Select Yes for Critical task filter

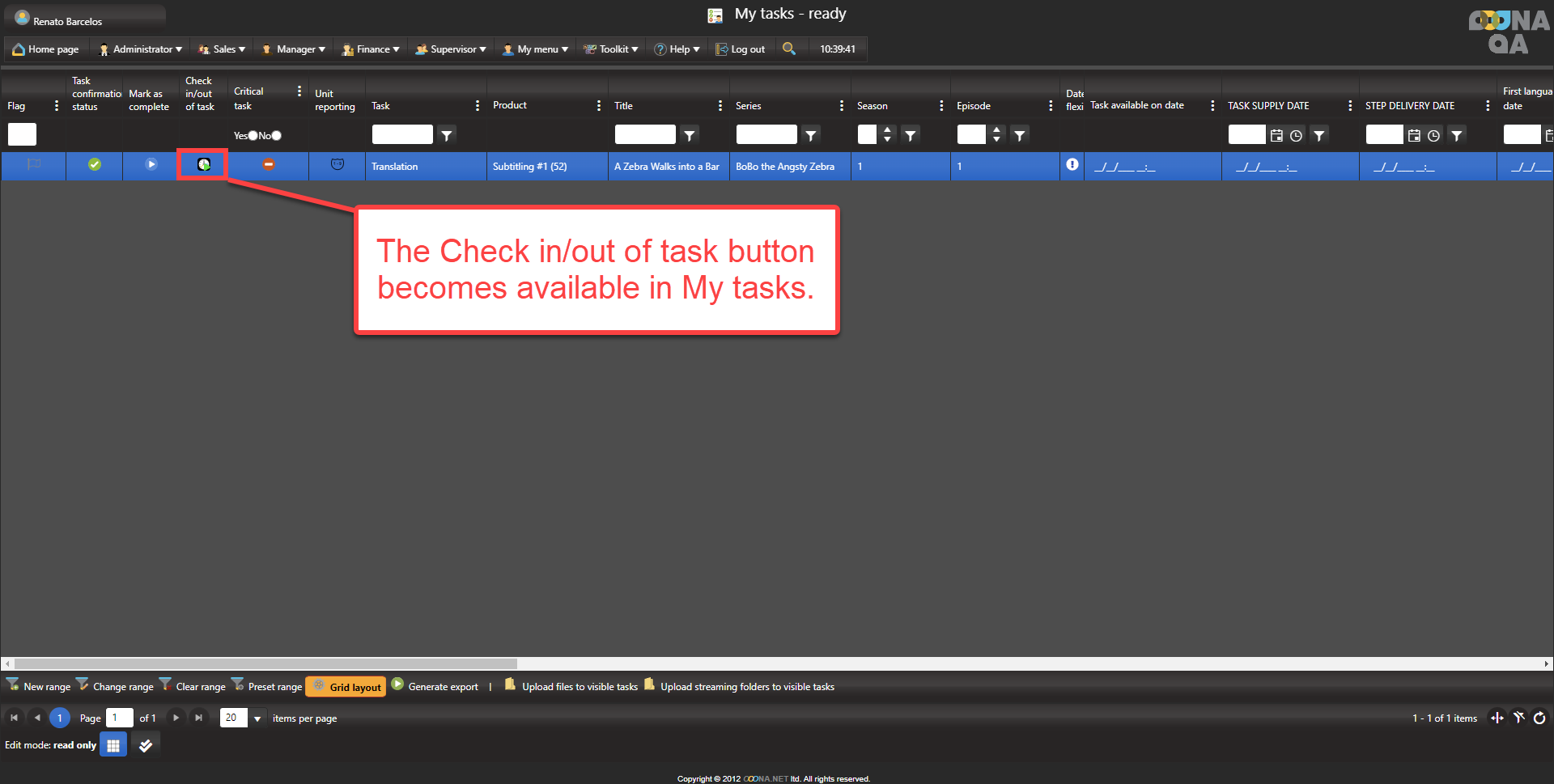(x=253, y=136)
